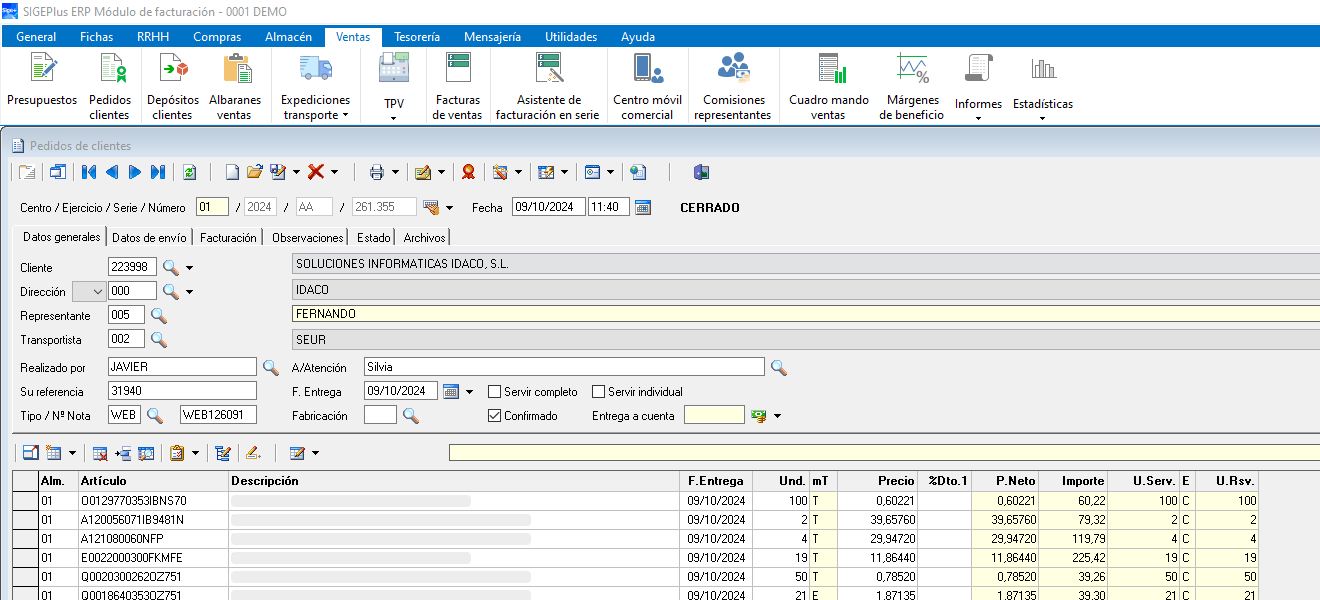Click Importe cell 225,42
The image size is (1320, 600).
point(1075,557)
